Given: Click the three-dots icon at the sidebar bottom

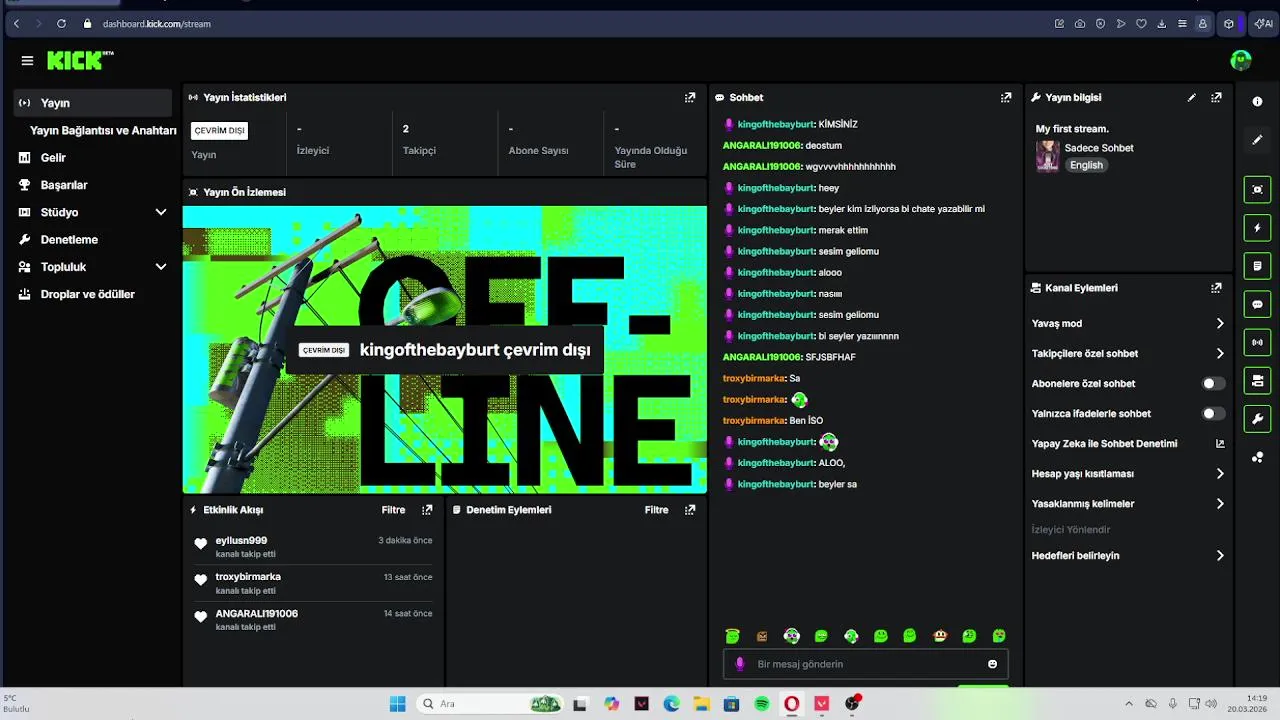Looking at the screenshot, I should pyautogui.click(x=1257, y=457).
